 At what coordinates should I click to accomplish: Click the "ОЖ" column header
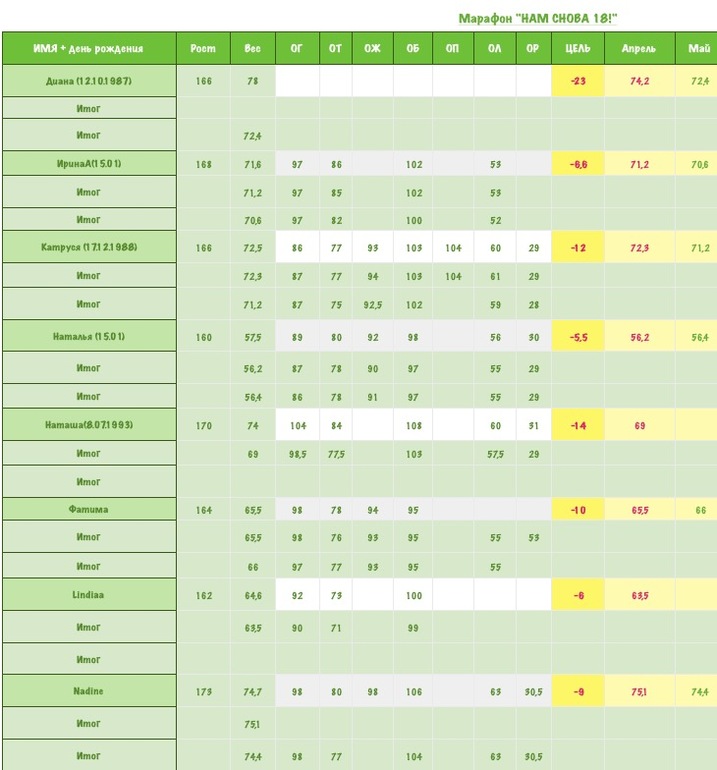pos(374,48)
